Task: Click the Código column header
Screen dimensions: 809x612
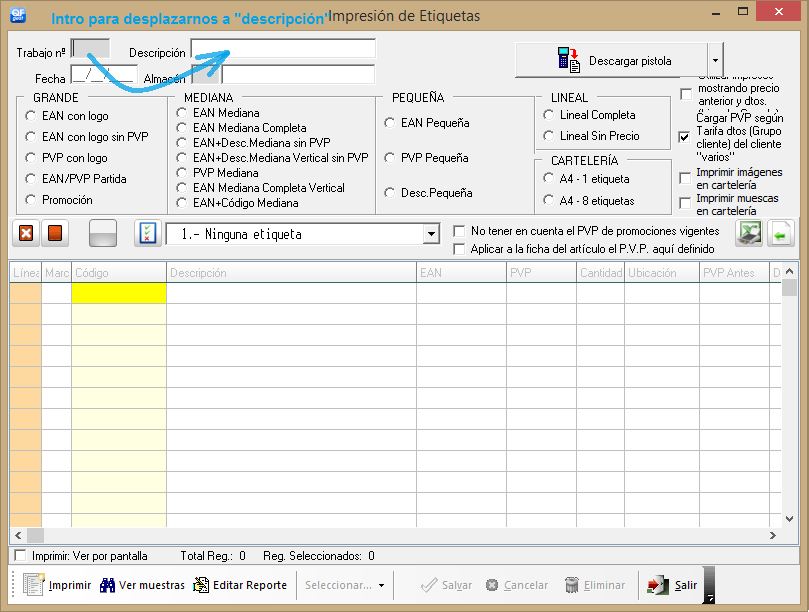Action: pos(119,272)
